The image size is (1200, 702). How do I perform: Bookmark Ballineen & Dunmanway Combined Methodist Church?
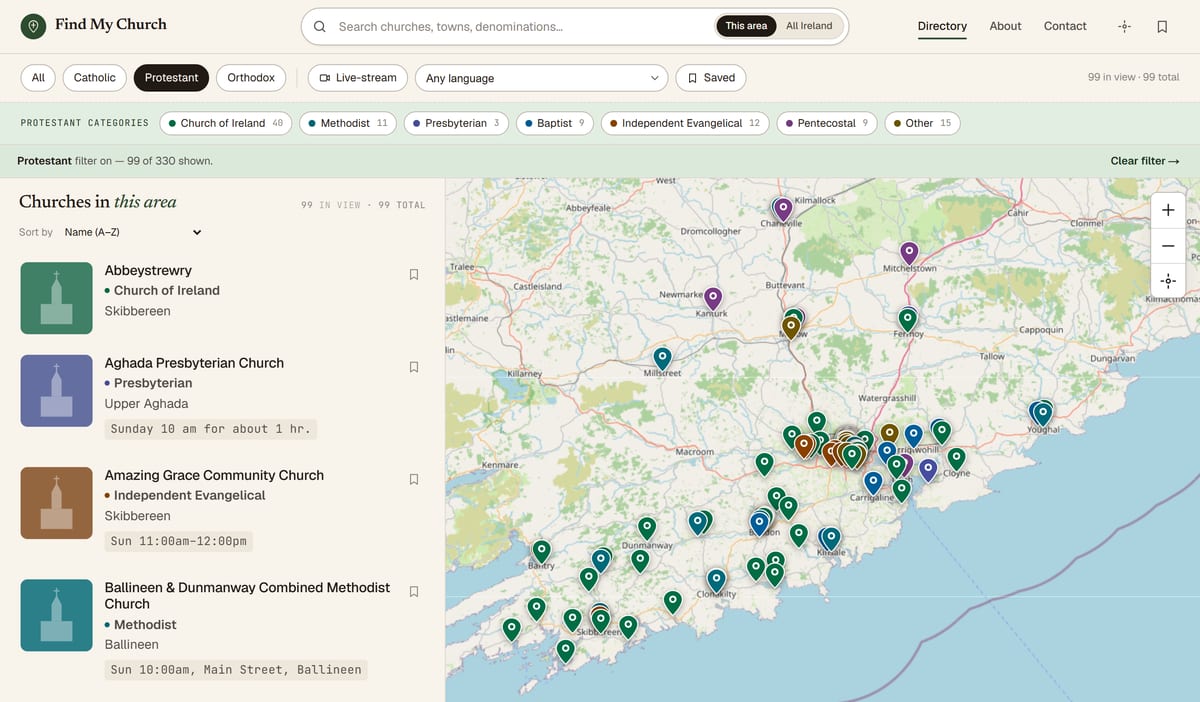point(414,591)
